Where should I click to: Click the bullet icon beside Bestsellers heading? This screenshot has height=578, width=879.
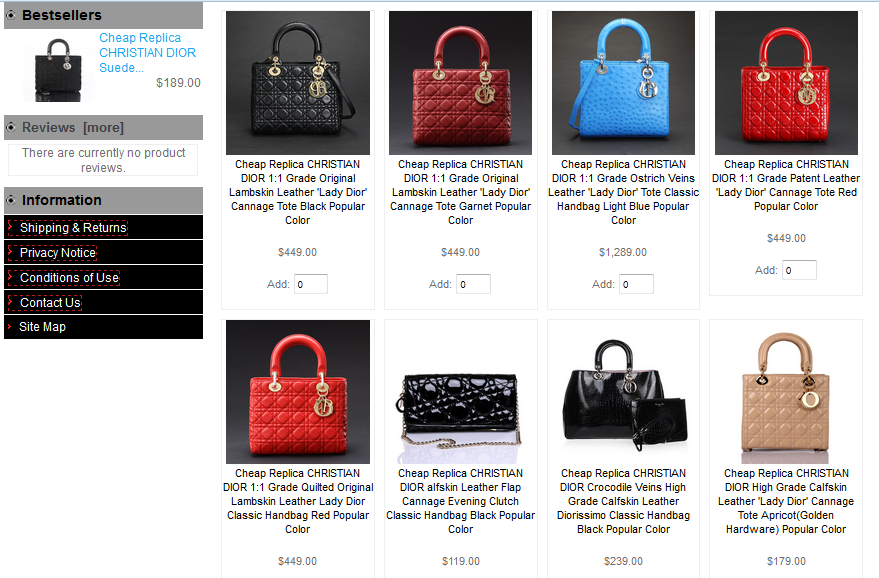click(x=11, y=15)
